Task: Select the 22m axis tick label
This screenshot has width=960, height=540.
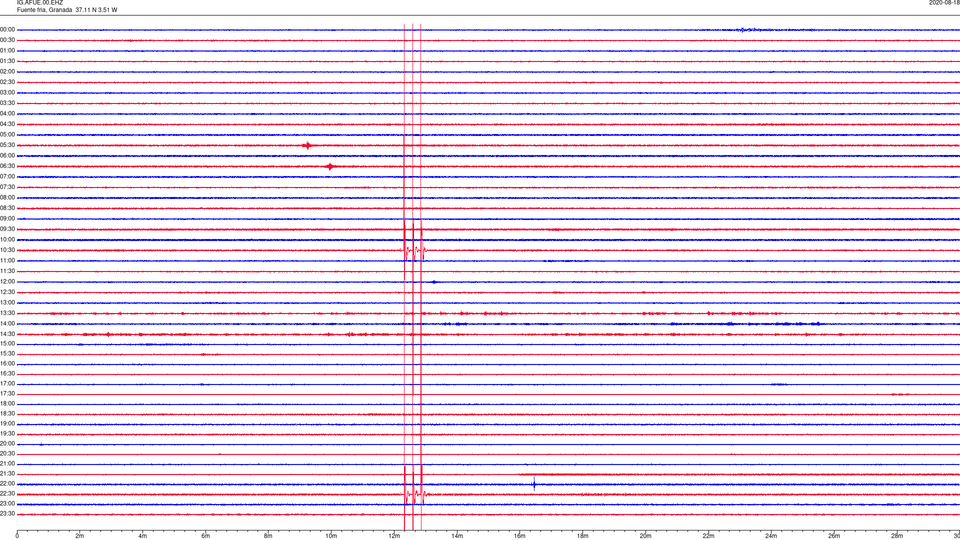Action: point(708,536)
